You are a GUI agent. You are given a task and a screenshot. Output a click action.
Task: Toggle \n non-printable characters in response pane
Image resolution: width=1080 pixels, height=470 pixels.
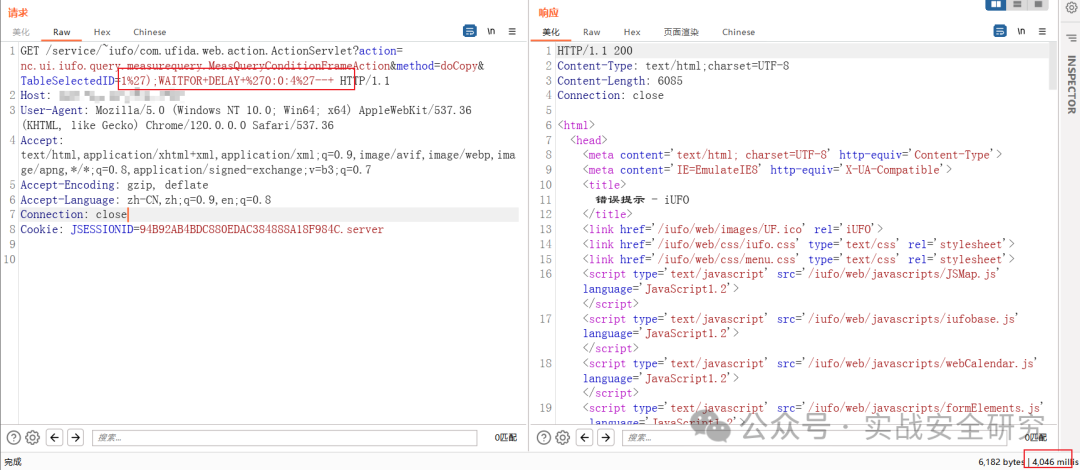[x=1021, y=31]
